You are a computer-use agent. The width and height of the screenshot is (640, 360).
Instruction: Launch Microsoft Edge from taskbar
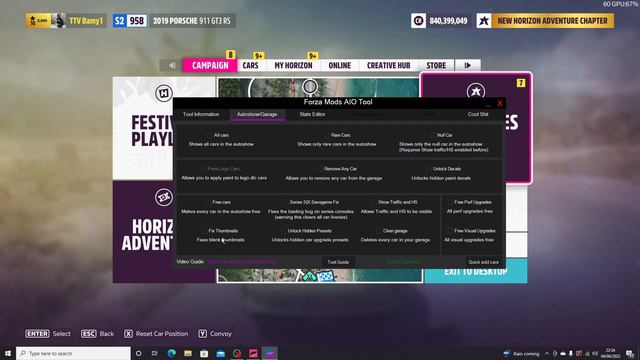coord(171,353)
